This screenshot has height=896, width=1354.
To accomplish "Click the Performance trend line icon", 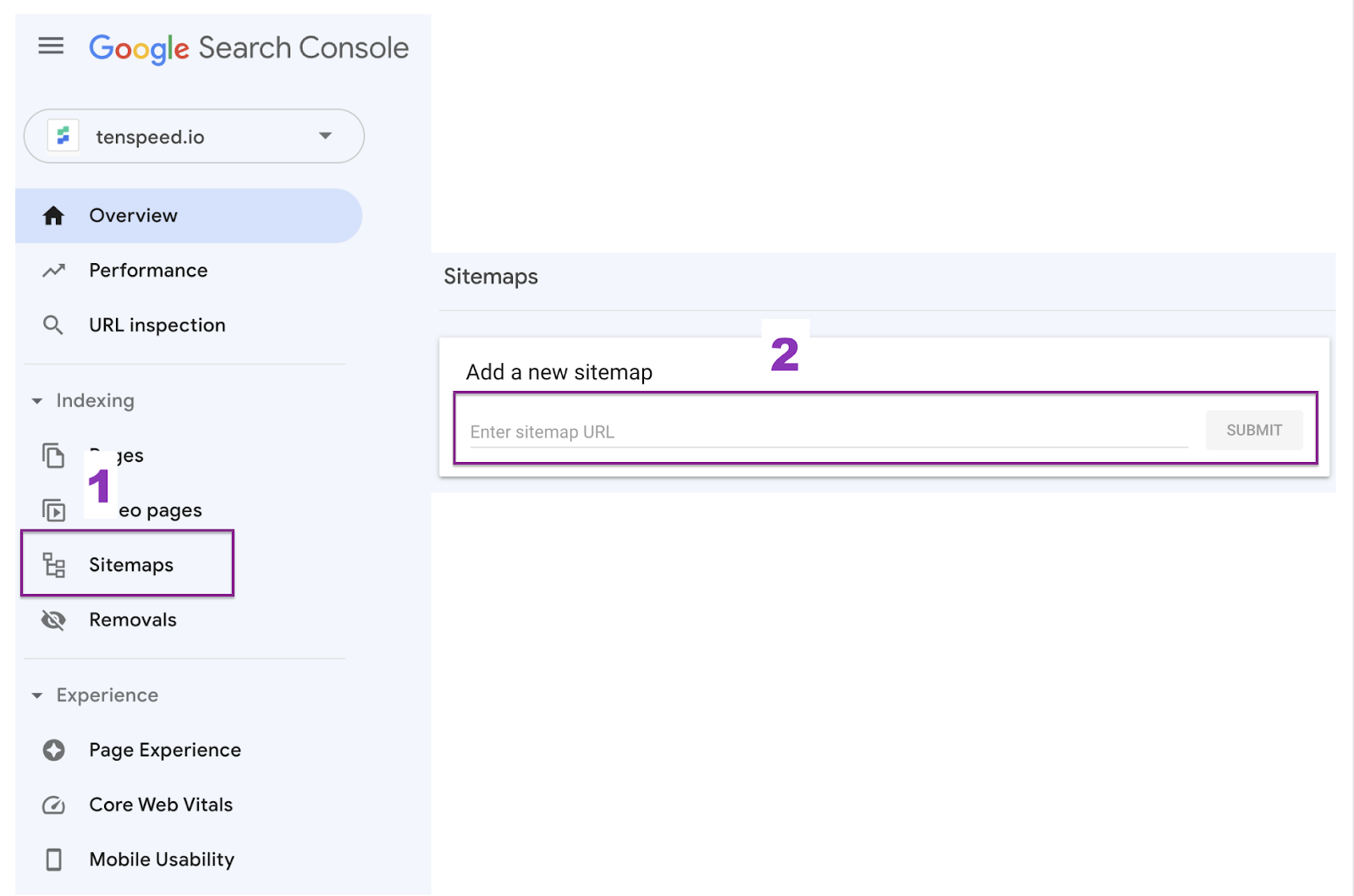I will pos(53,271).
